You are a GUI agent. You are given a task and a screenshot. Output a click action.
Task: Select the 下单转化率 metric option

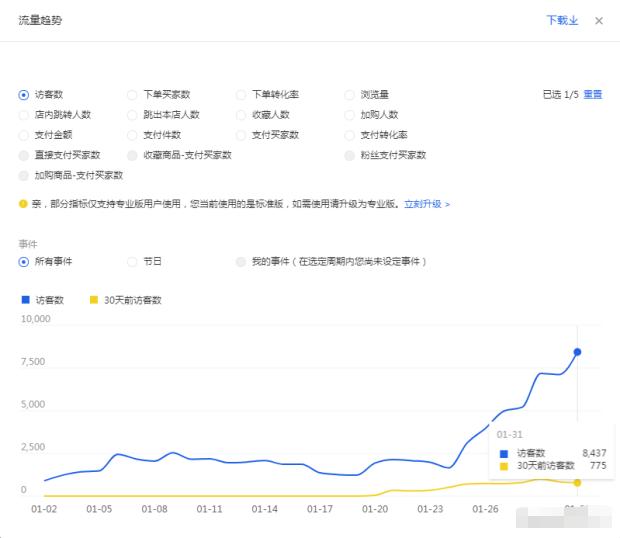point(241,95)
